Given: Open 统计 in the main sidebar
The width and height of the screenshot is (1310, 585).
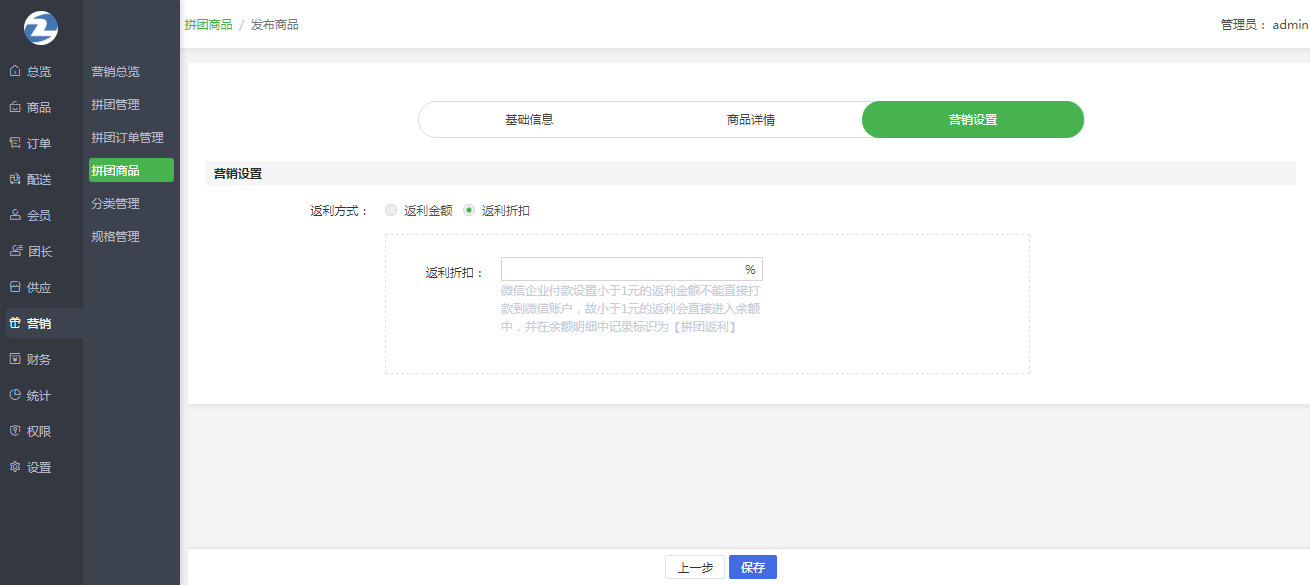Looking at the screenshot, I should point(41,396).
